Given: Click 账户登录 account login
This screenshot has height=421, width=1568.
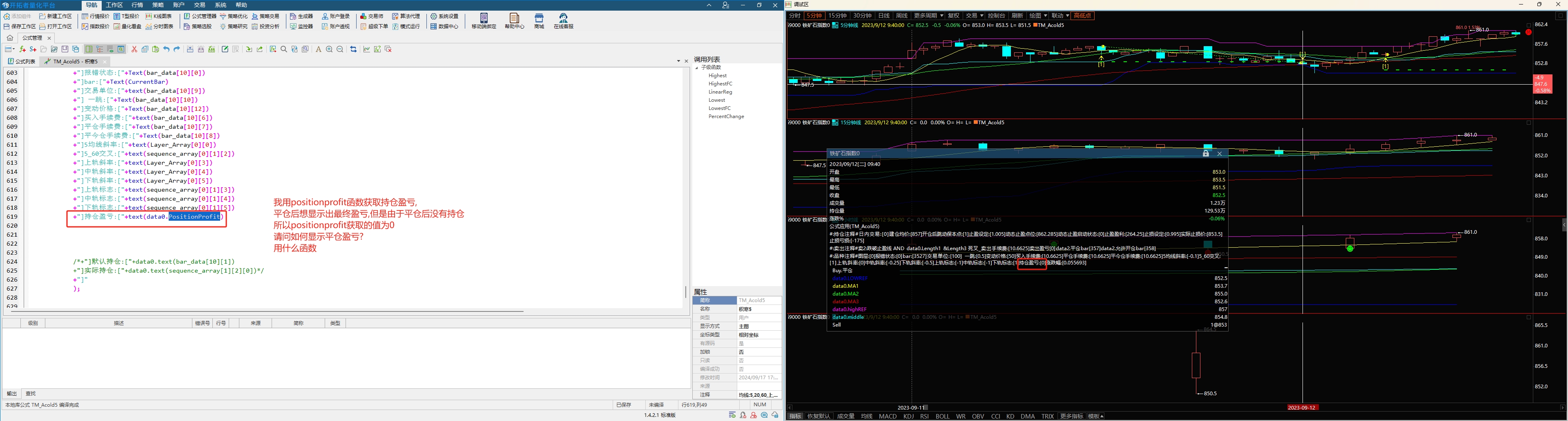Looking at the screenshot, I should 335,16.
